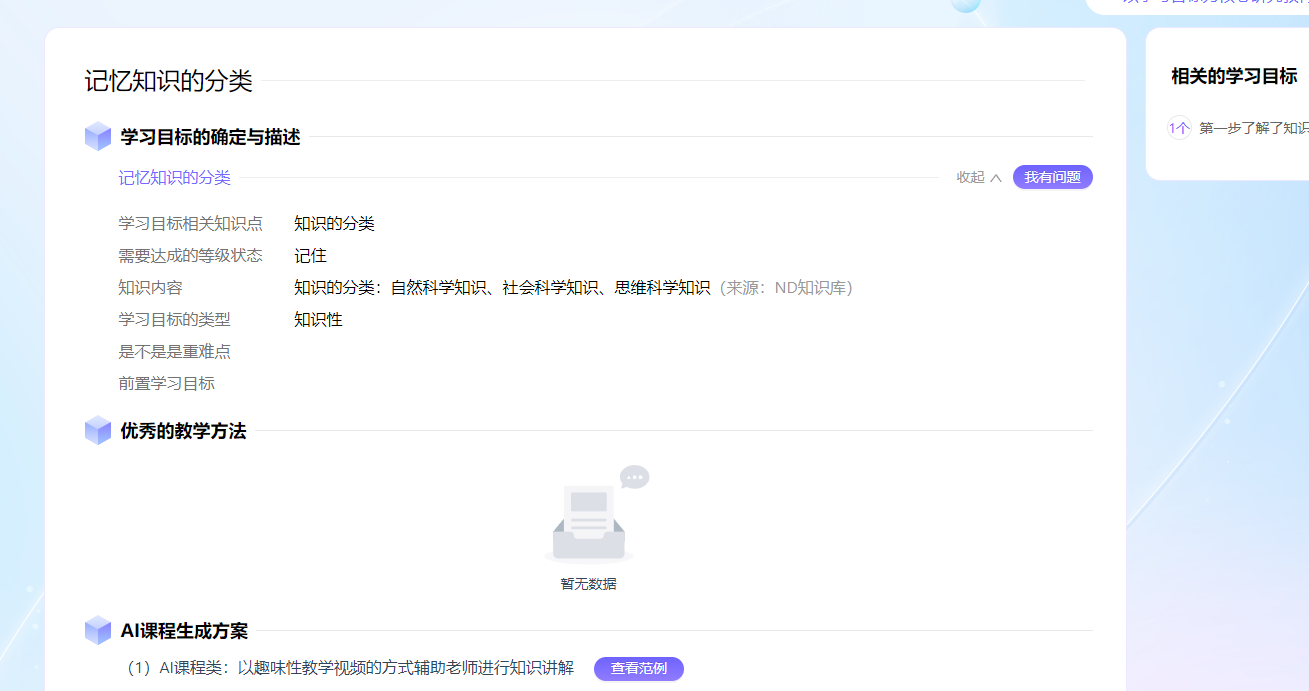This screenshot has width=1309, height=691.
Task: Click the 我有问题 button
Action: click(1053, 177)
